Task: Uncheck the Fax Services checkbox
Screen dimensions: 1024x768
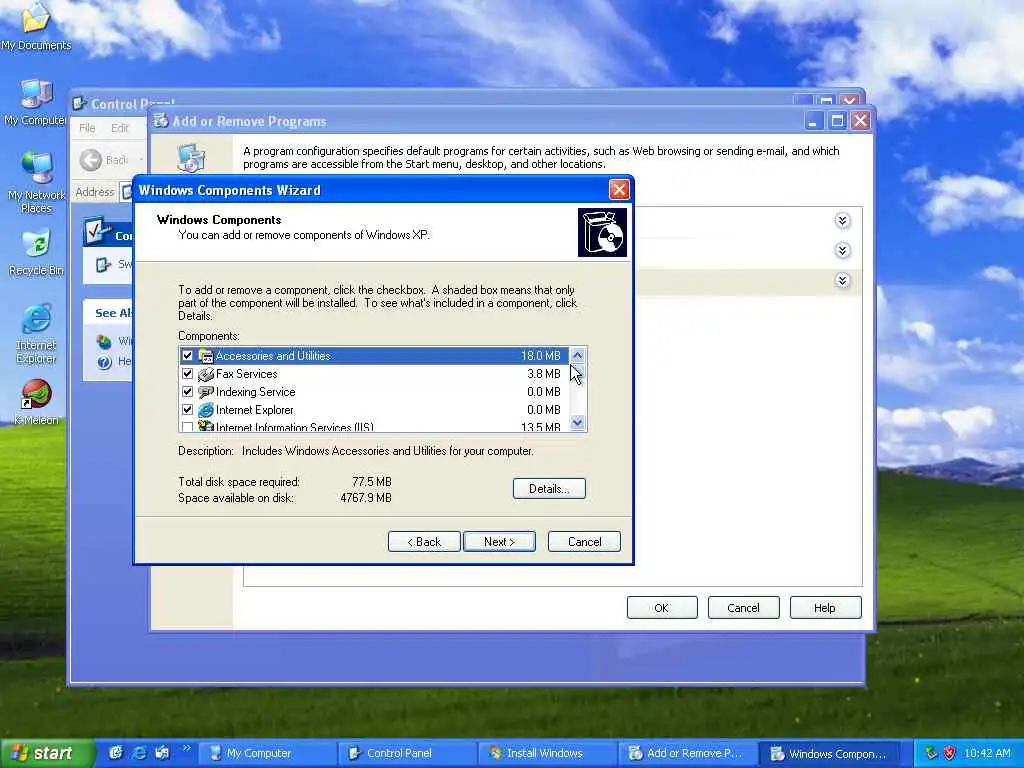Action: point(187,374)
